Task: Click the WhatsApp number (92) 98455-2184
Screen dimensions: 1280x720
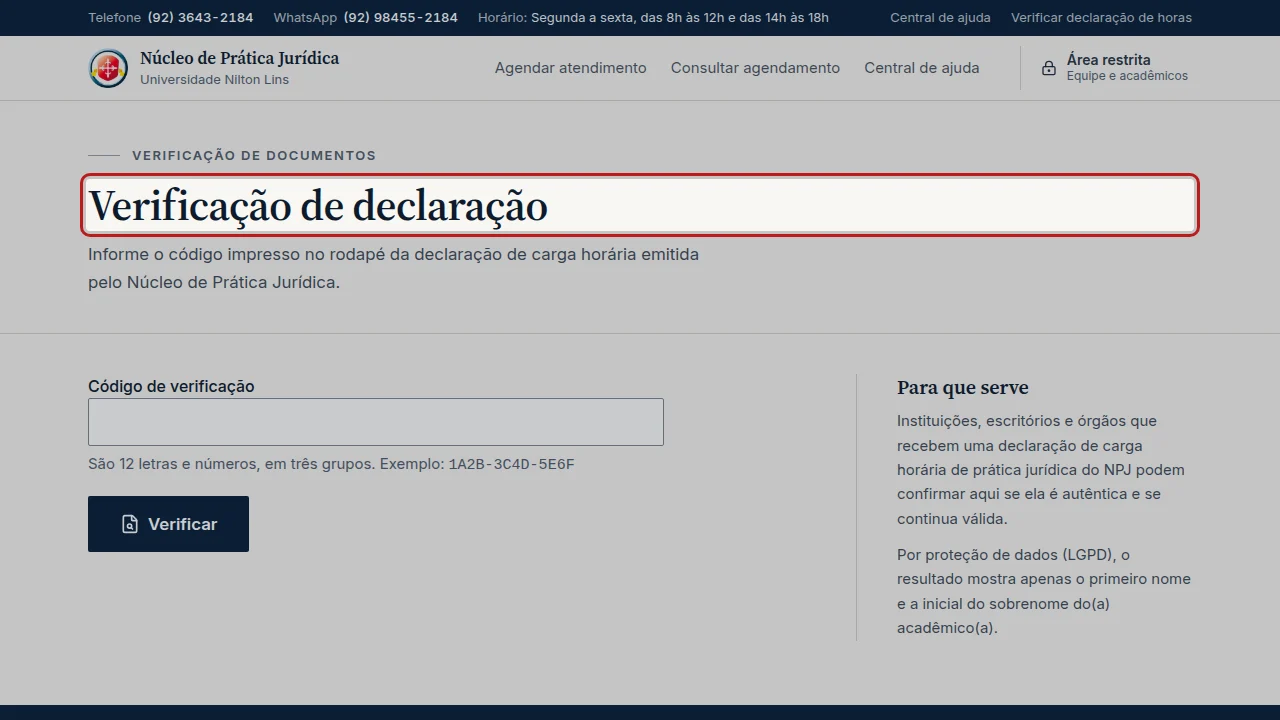Action: [x=400, y=18]
